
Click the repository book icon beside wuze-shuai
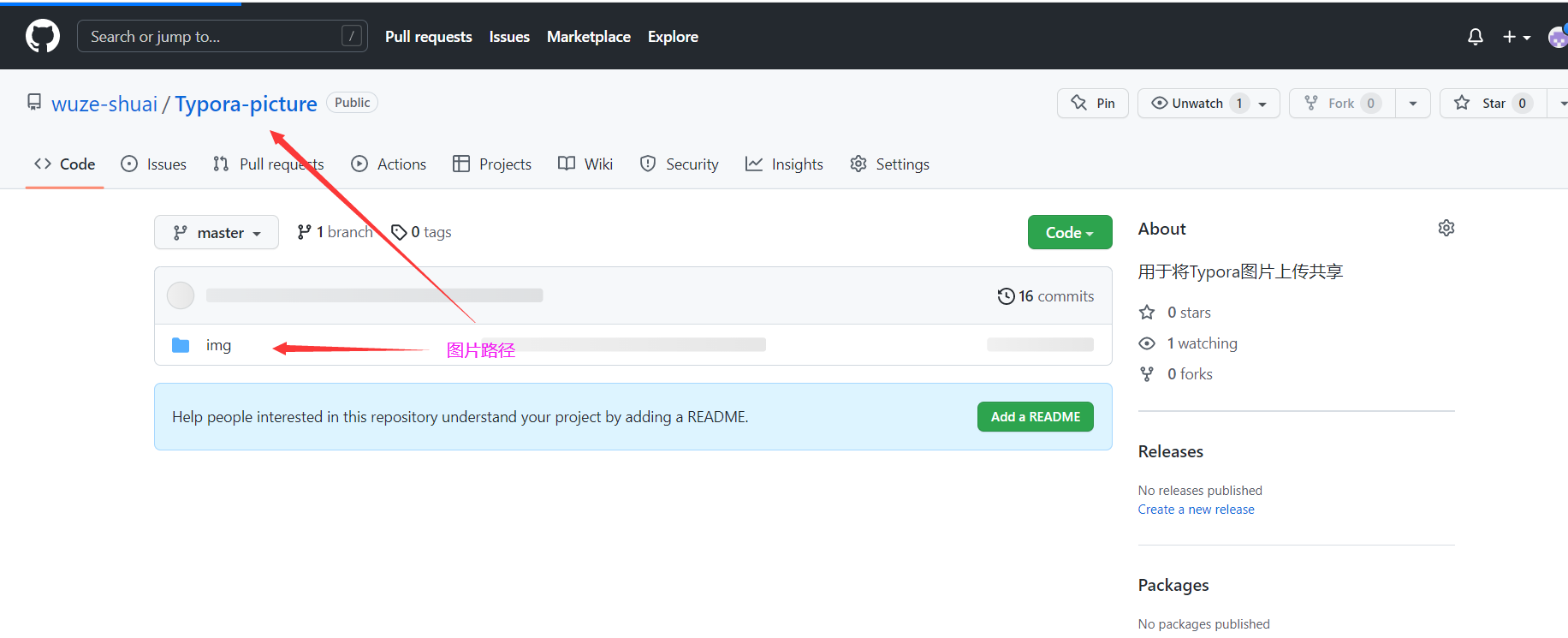pyautogui.click(x=34, y=103)
